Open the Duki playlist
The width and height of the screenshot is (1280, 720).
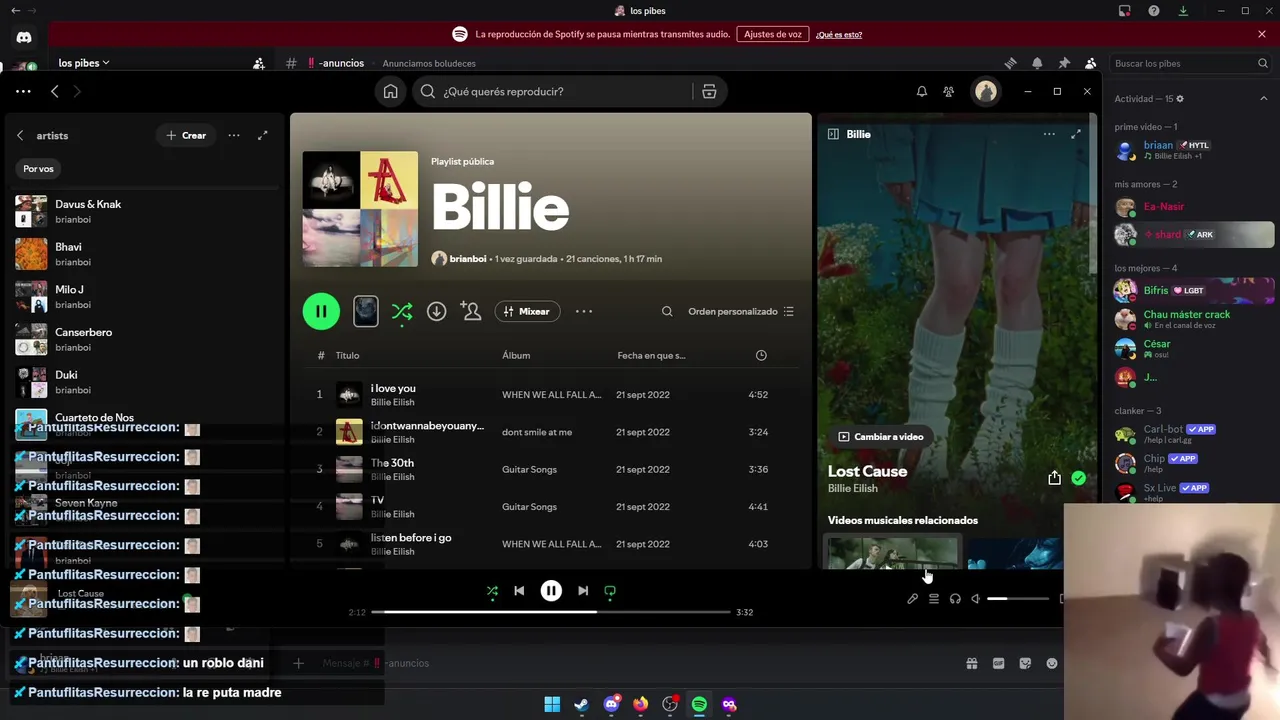(x=145, y=382)
